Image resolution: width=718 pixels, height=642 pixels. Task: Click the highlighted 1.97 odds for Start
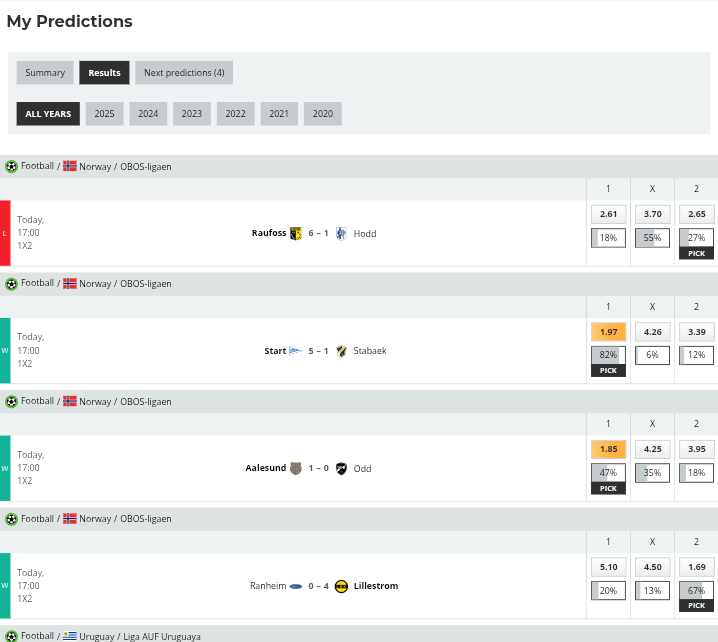pyautogui.click(x=608, y=332)
